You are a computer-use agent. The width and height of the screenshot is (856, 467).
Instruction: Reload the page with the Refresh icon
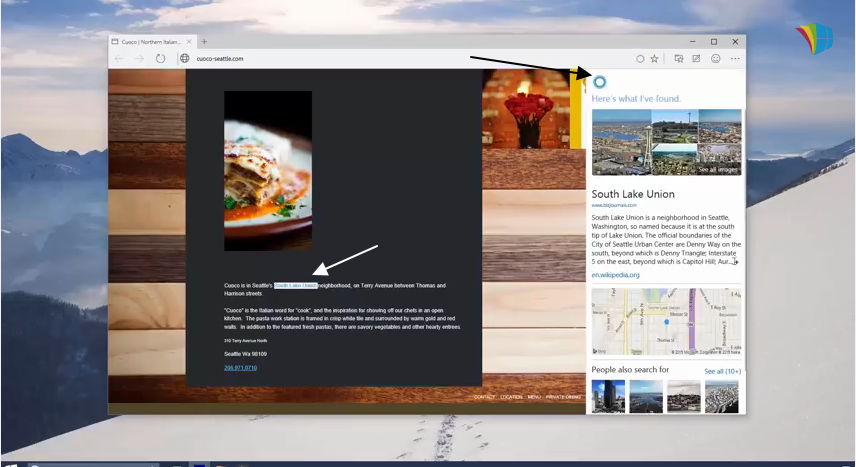point(160,58)
